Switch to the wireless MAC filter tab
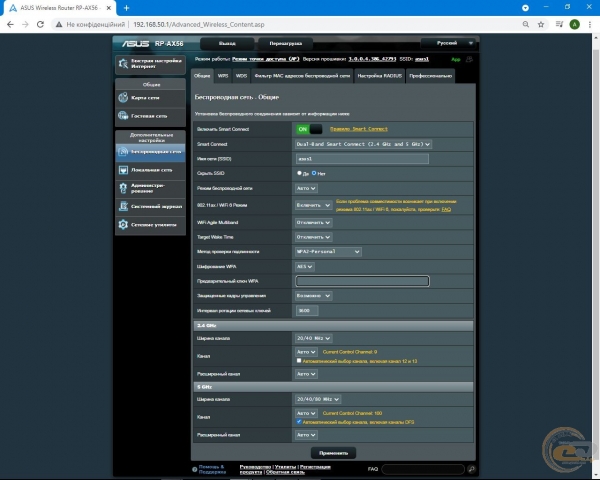 click(x=302, y=76)
